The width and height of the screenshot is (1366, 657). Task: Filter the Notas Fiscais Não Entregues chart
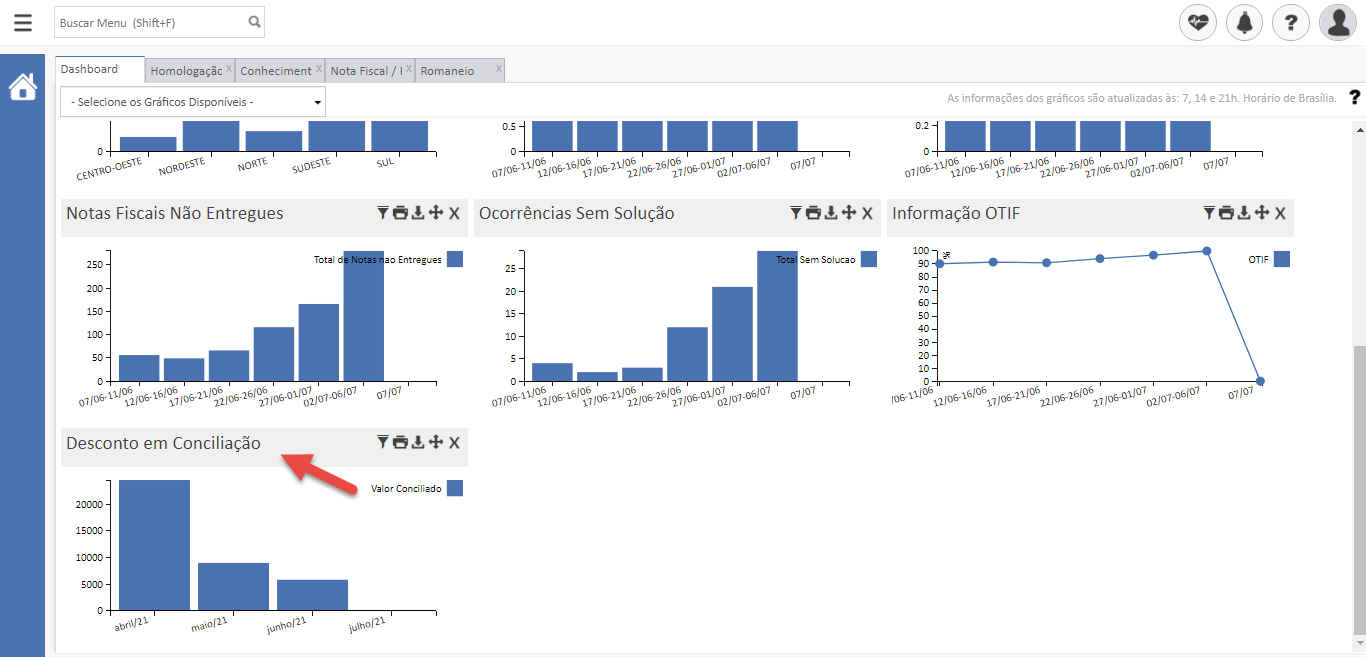[383, 213]
